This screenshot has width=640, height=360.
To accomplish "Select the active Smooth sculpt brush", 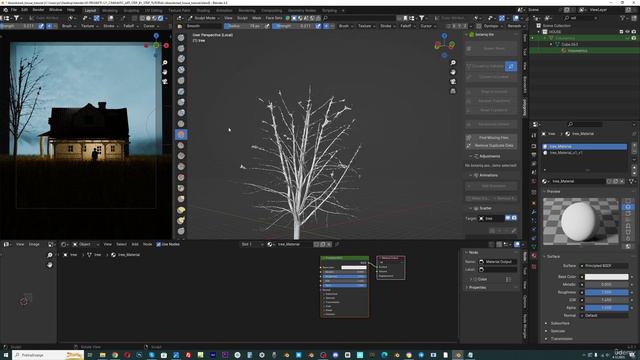I will [181, 134].
